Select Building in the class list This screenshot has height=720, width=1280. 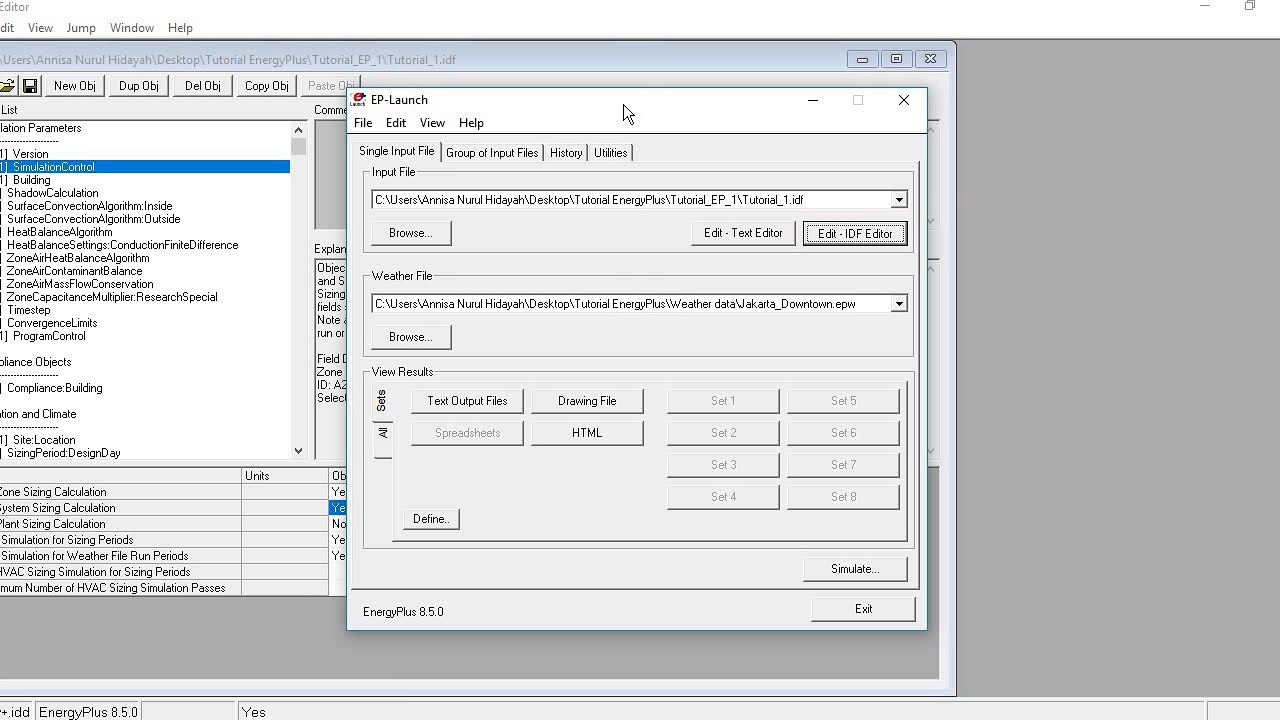[31, 180]
